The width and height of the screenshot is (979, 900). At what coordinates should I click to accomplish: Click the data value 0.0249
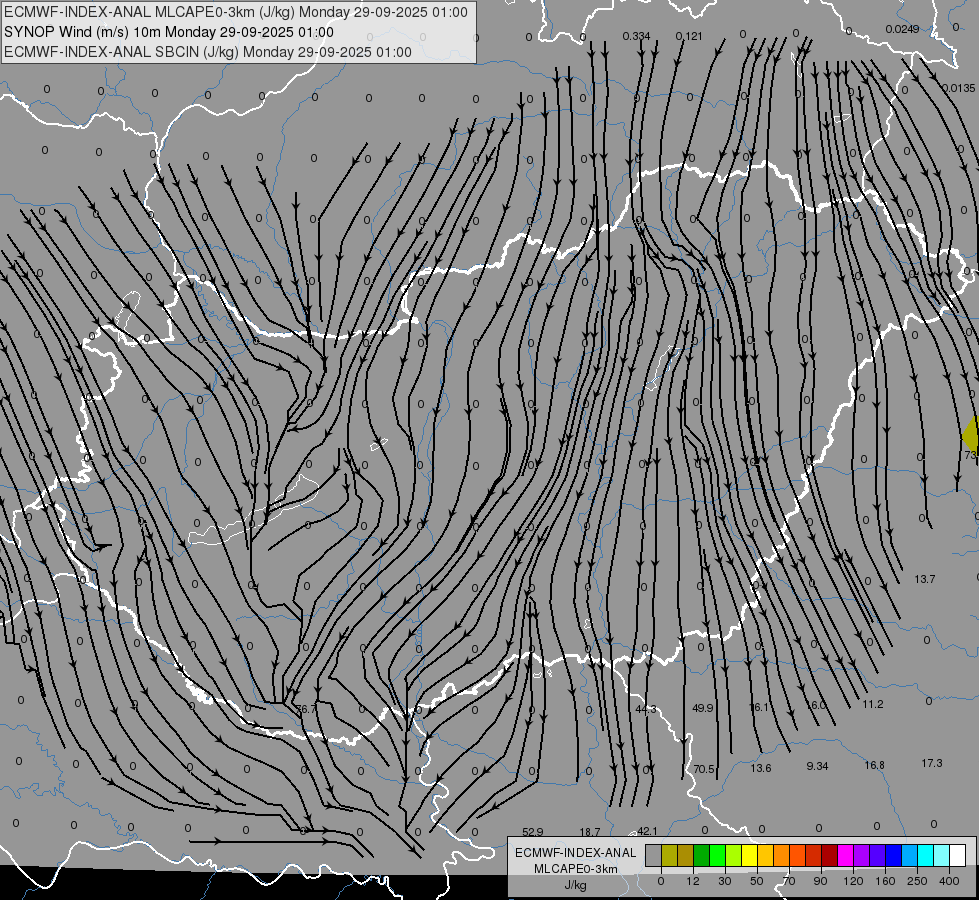[902, 29]
